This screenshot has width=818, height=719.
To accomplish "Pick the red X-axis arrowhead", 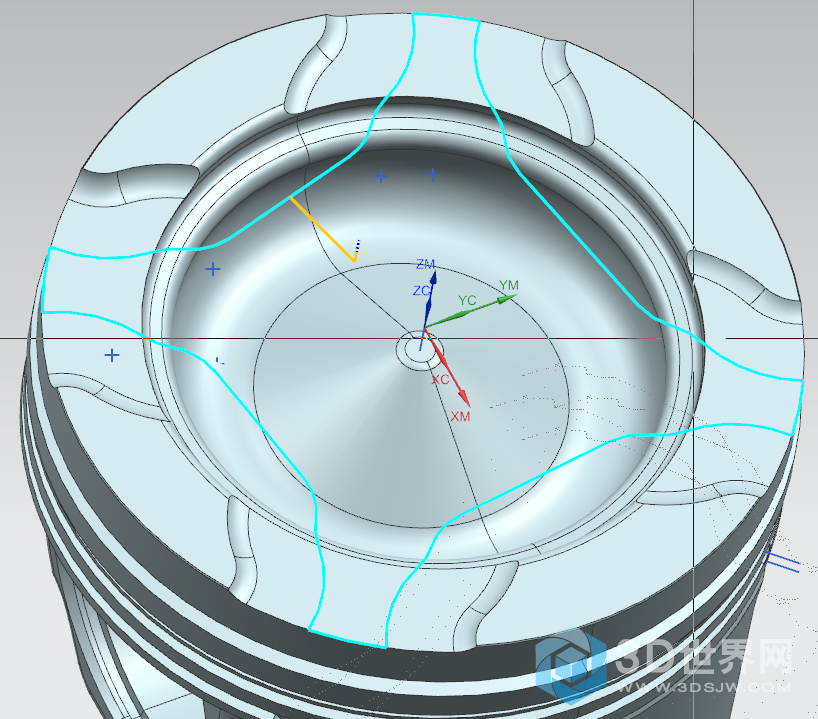I will [x=464, y=397].
